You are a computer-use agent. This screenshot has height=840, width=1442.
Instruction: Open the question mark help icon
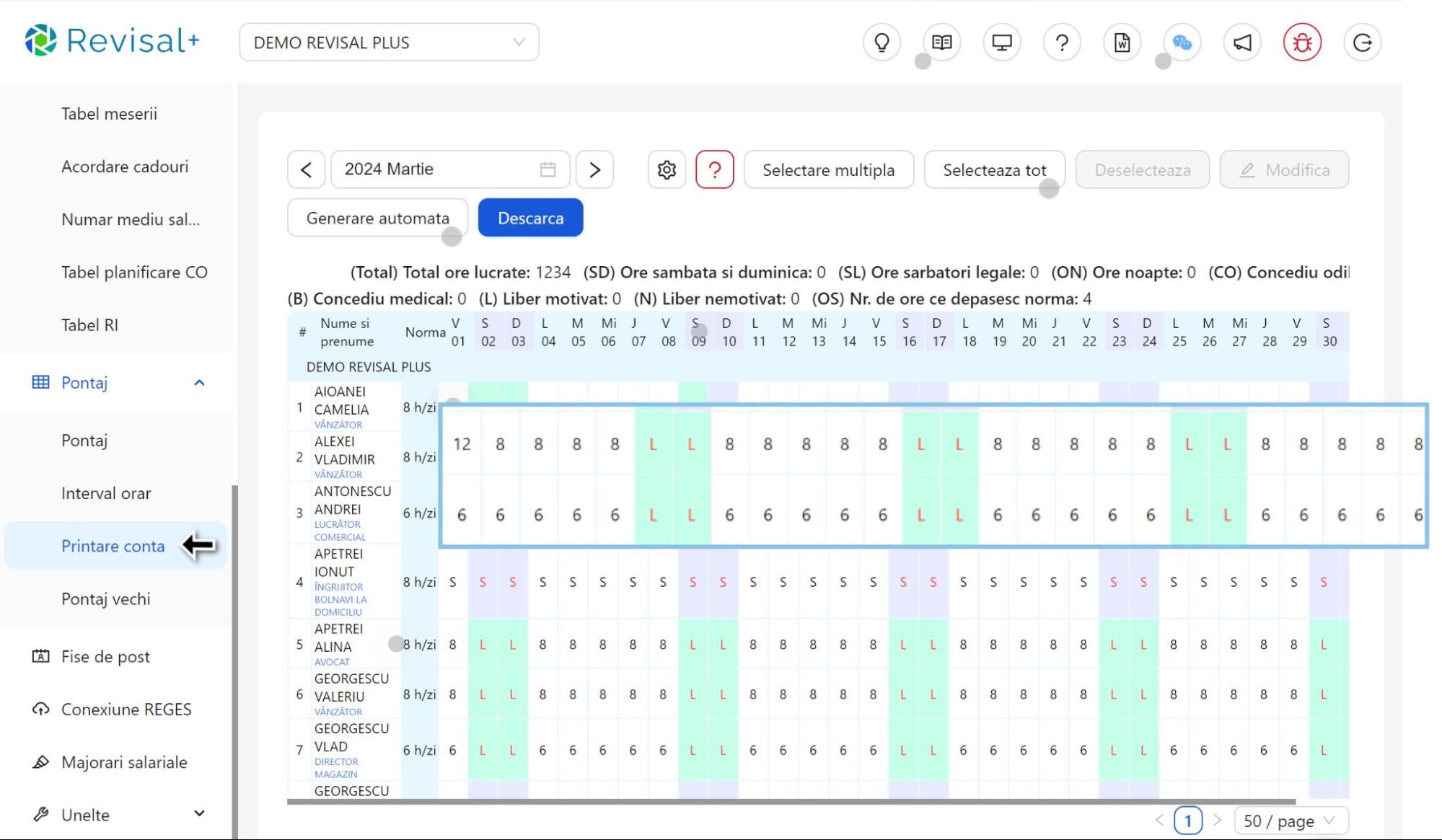[x=1062, y=43]
